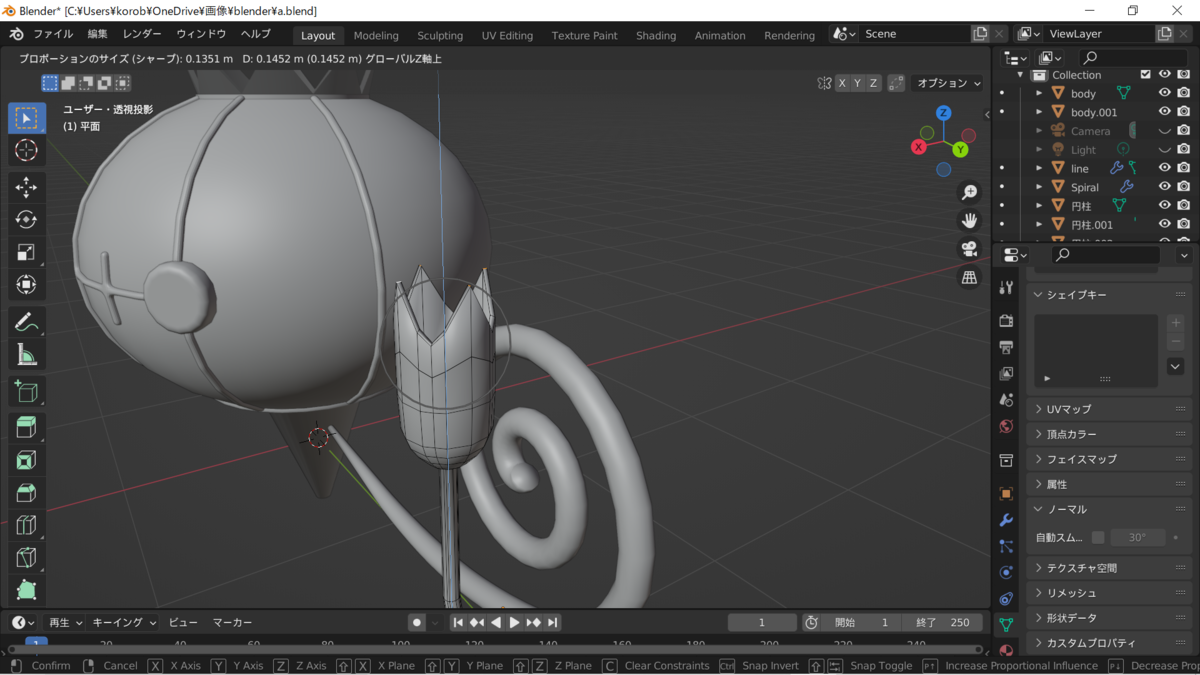1200x675 pixels.
Task: Open shape key specials dropdown arrow
Action: [1176, 366]
